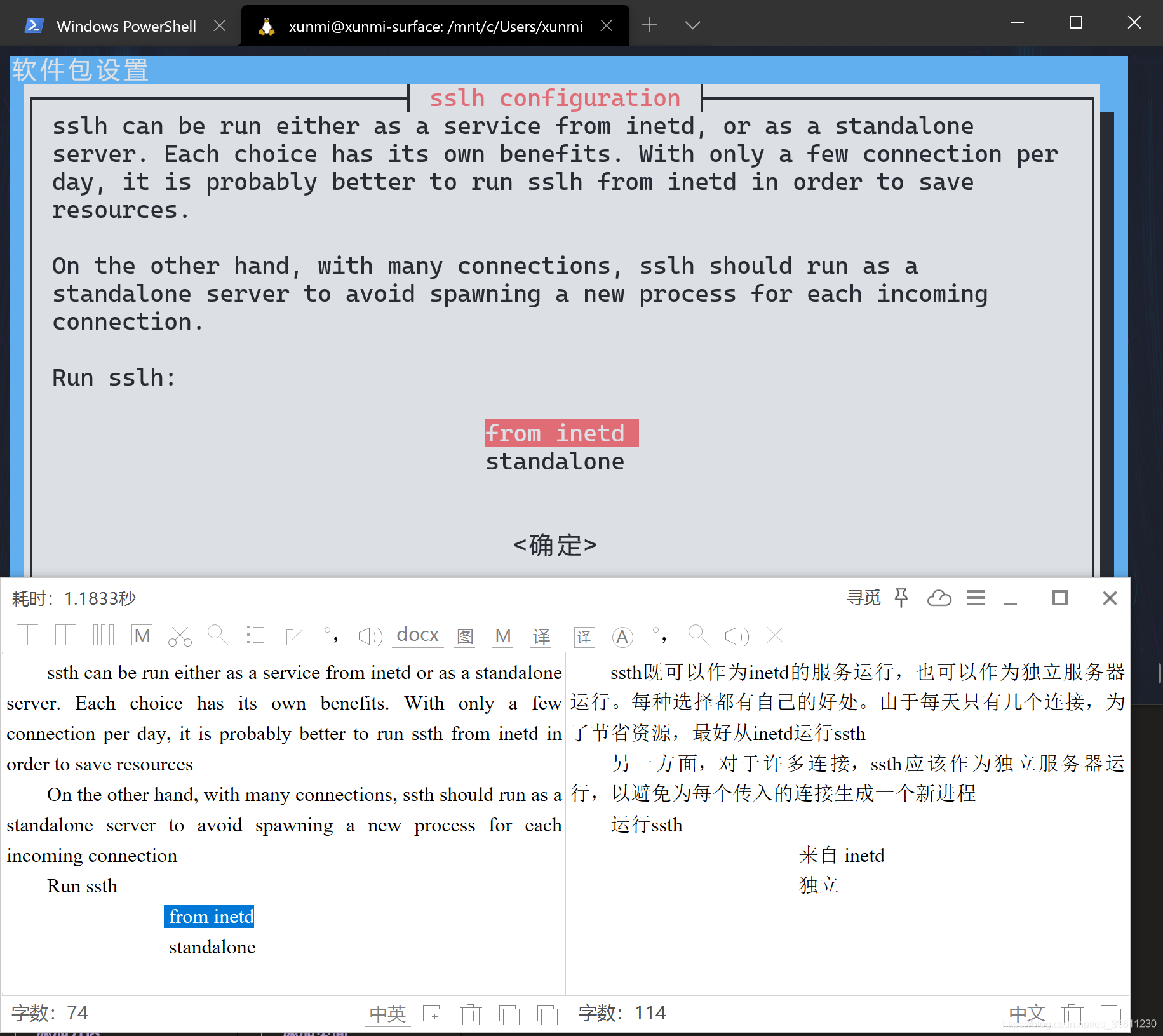Toggle the pin window on top icon
The image size is (1163, 1036).
coord(901,598)
